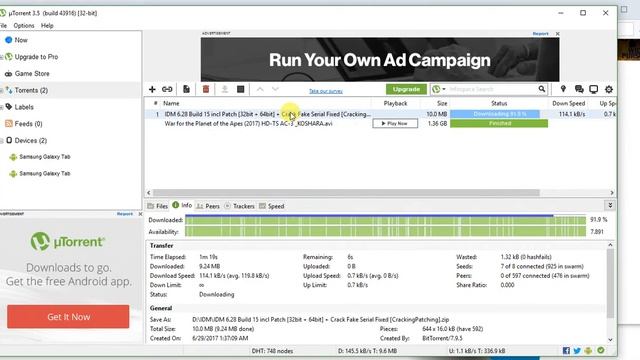This screenshot has height=360, width=640.
Task: Move torrent up the queue arrow
Action: click(x=260, y=89)
